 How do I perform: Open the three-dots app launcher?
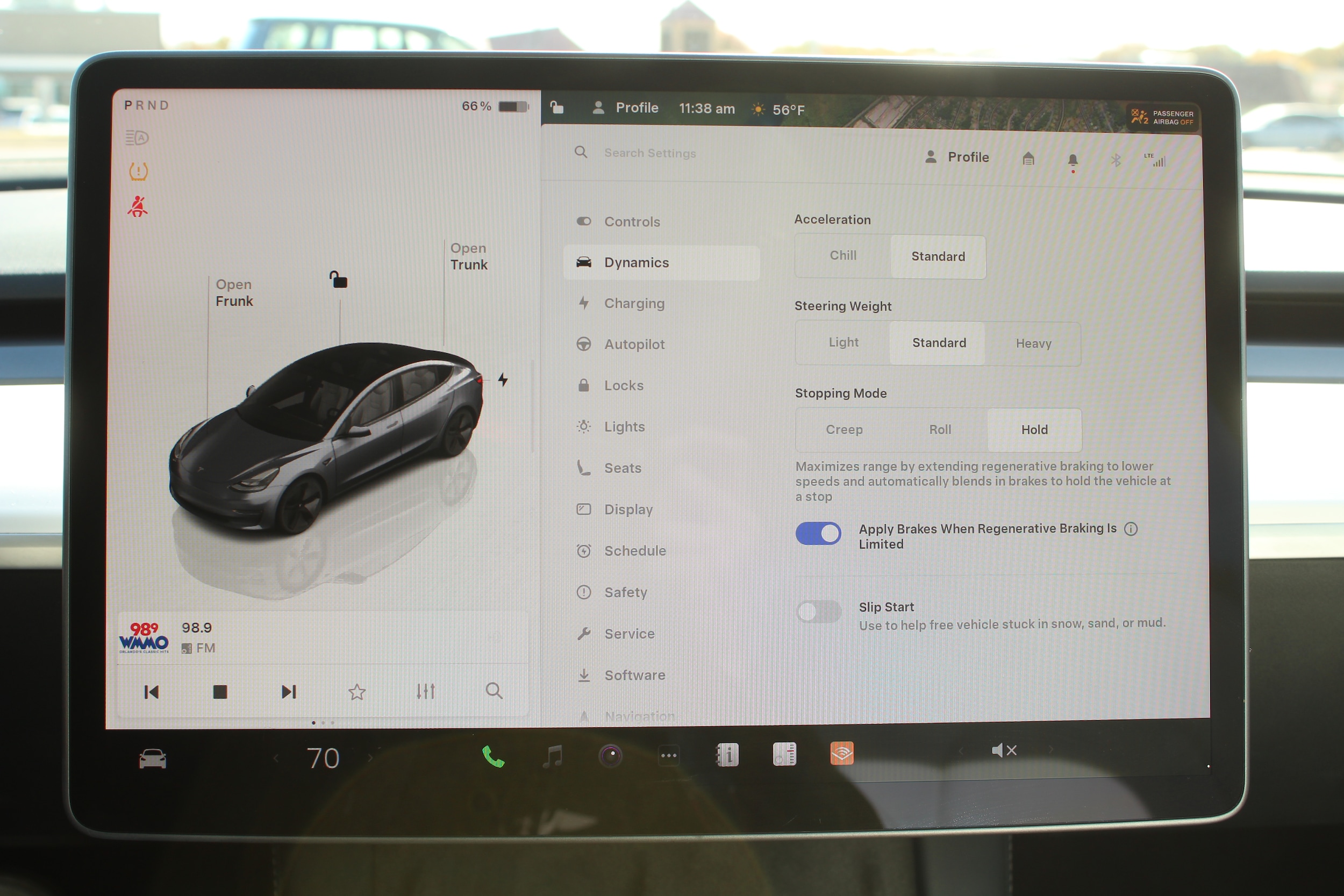coord(669,755)
